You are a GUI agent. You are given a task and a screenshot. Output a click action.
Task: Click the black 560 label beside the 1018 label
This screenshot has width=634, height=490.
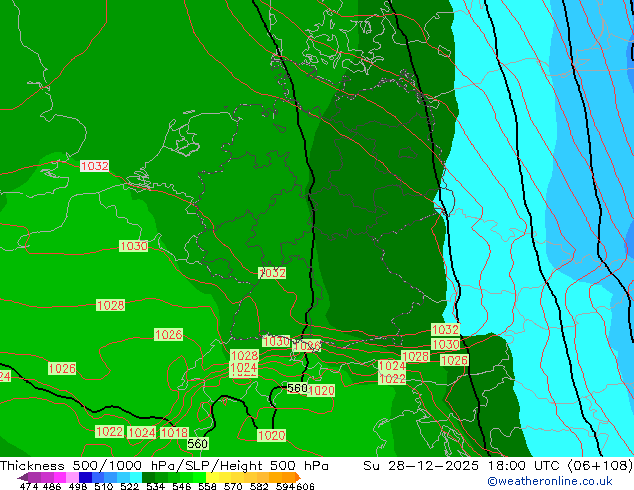197,444
